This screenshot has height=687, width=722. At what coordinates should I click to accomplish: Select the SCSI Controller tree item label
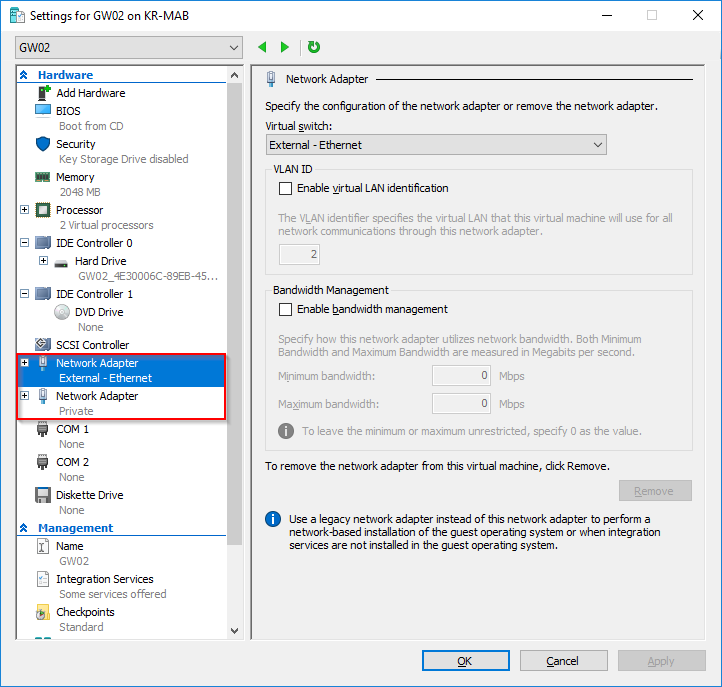coord(93,345)
